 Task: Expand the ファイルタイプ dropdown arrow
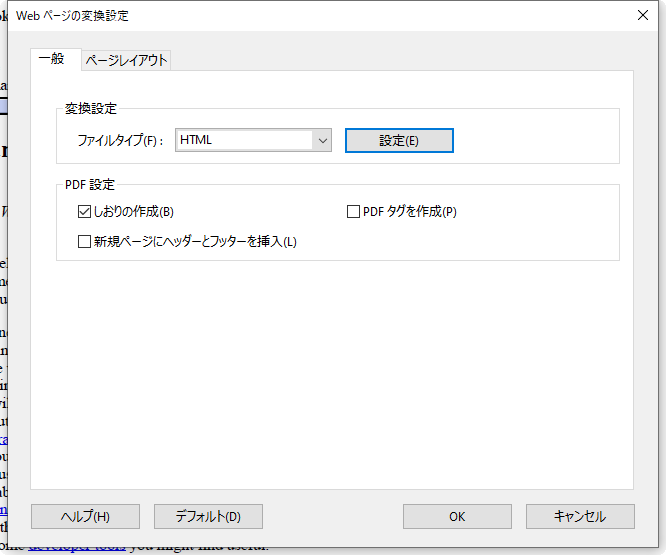click(x=322, y=141)
